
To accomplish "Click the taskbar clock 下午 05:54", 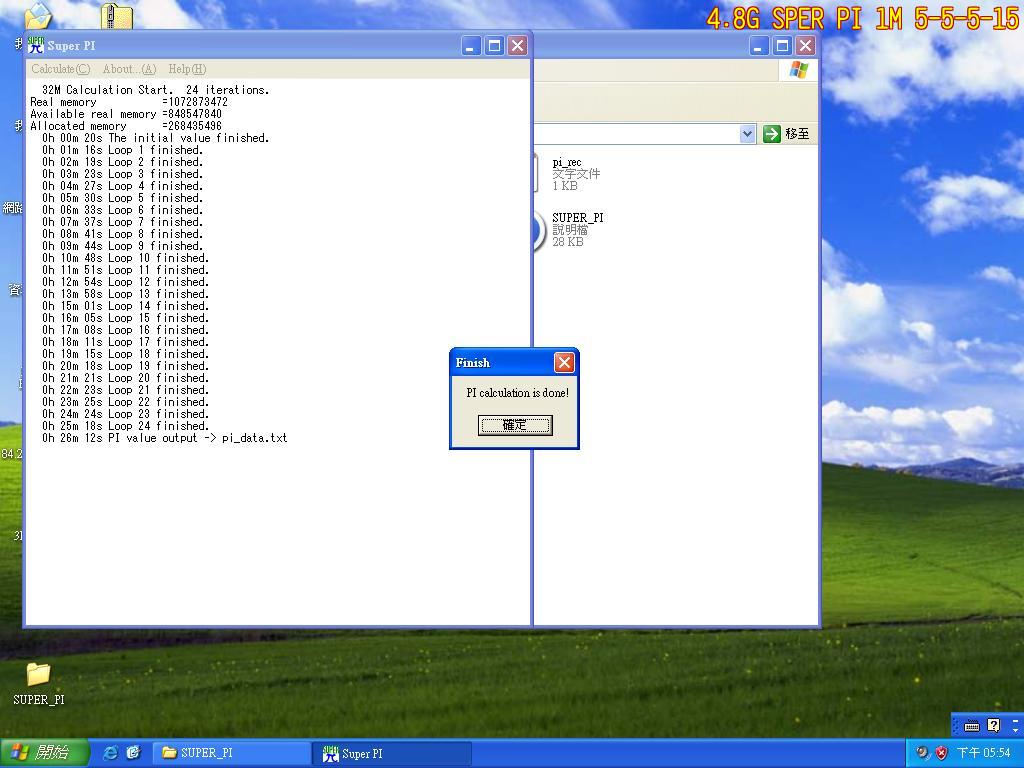I will tap(983, 753).
